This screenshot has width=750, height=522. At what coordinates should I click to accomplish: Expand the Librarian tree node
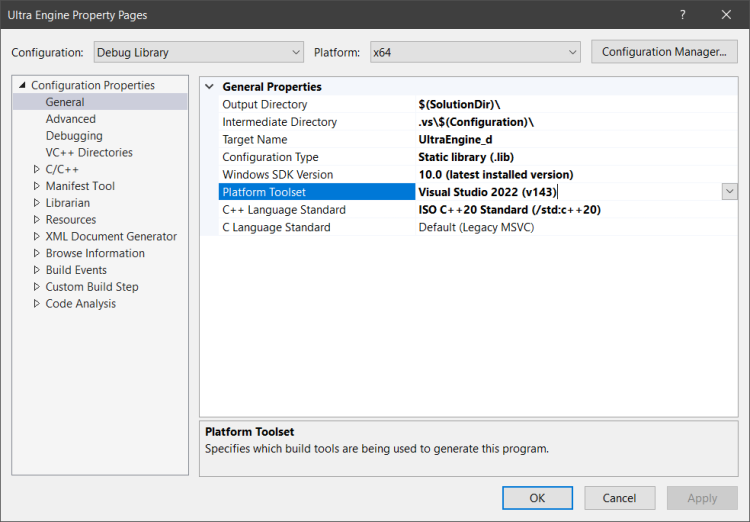(x=36, y=203)
